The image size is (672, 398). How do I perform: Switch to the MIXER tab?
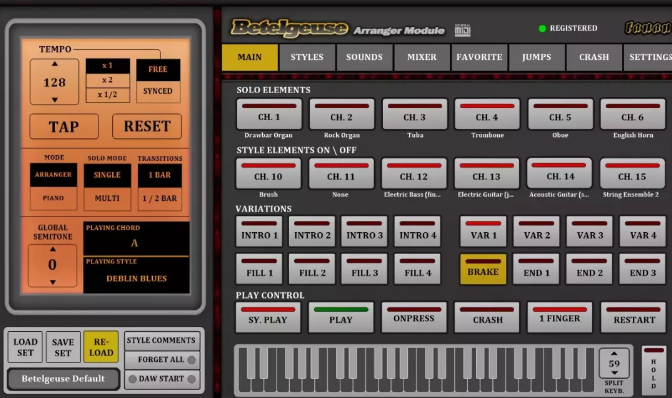[x=422, y=57]
